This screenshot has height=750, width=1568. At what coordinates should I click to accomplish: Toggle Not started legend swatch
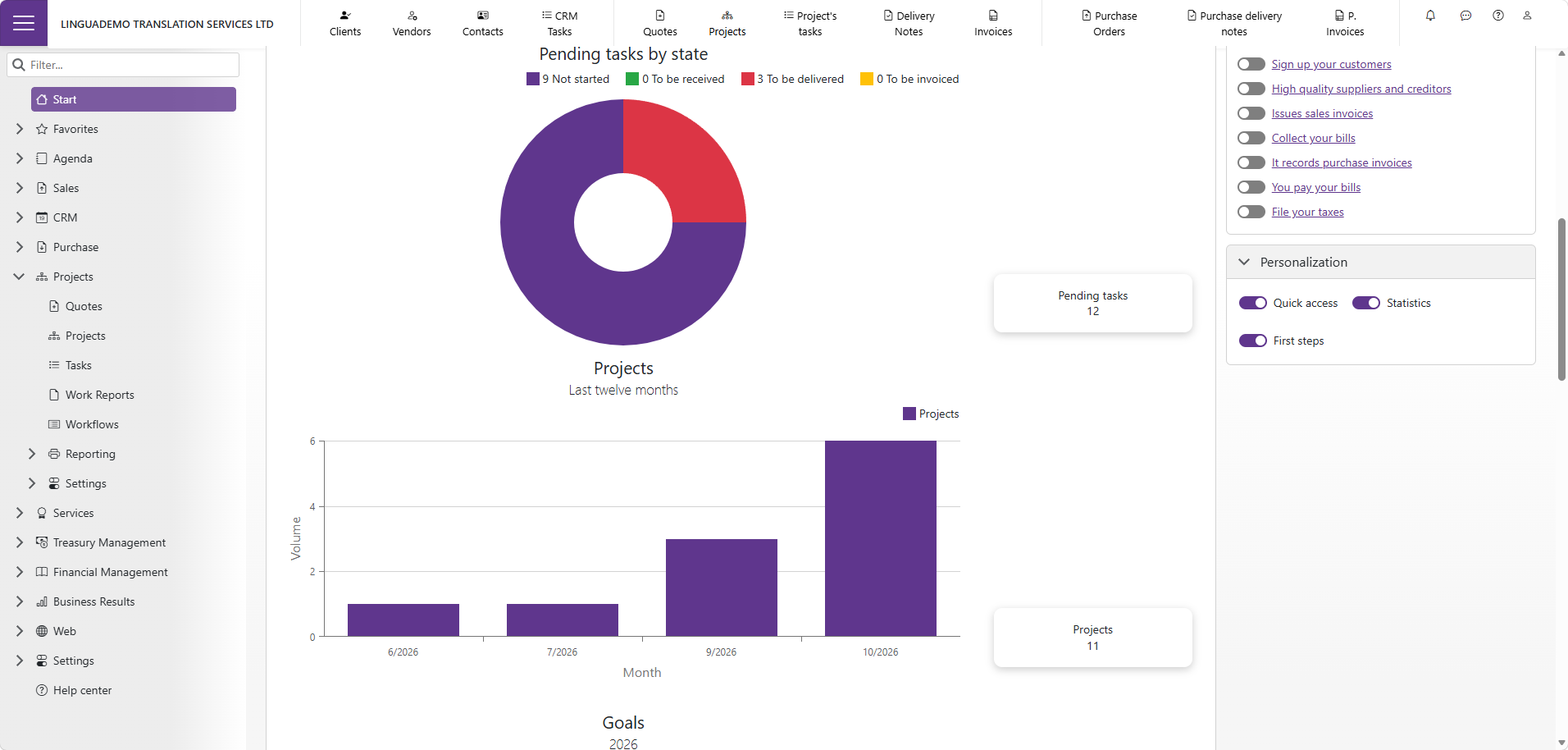pos(533,79)
